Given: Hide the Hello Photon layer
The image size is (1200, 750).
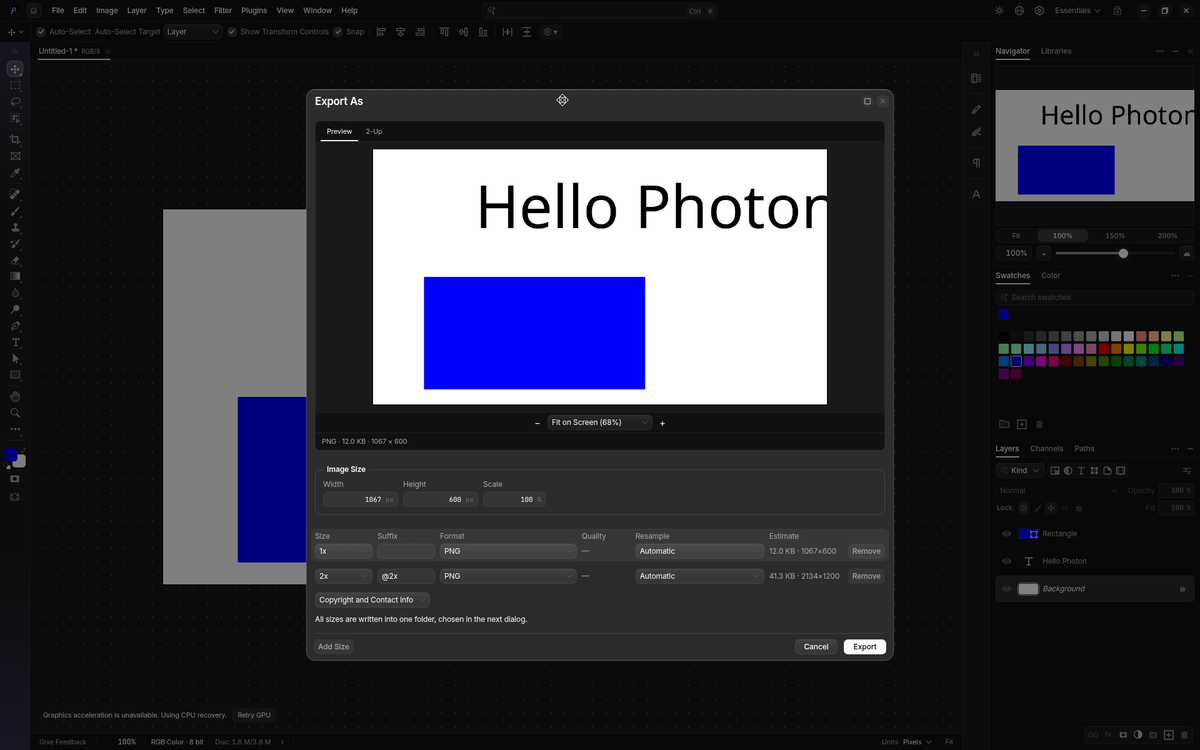Looking at the screenshot, I should coord(1007,561).
